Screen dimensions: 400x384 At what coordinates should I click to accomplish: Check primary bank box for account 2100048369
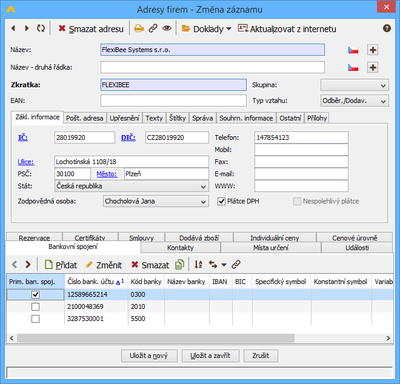[35, 307]
